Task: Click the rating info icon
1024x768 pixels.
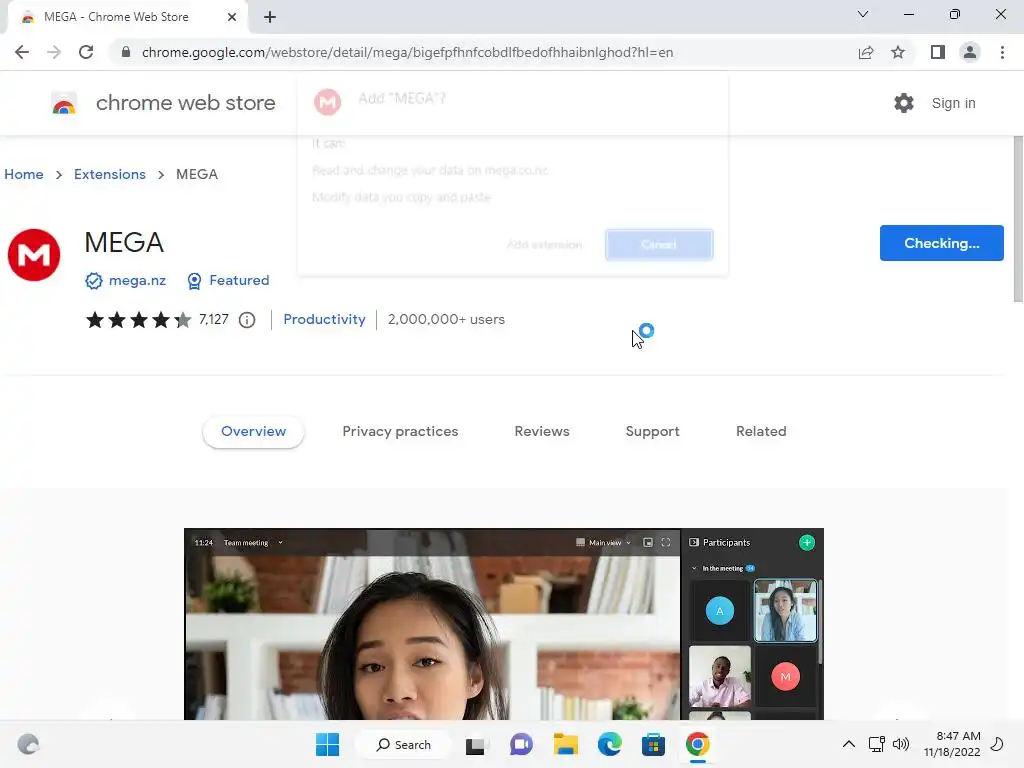Action: point(247,320)
